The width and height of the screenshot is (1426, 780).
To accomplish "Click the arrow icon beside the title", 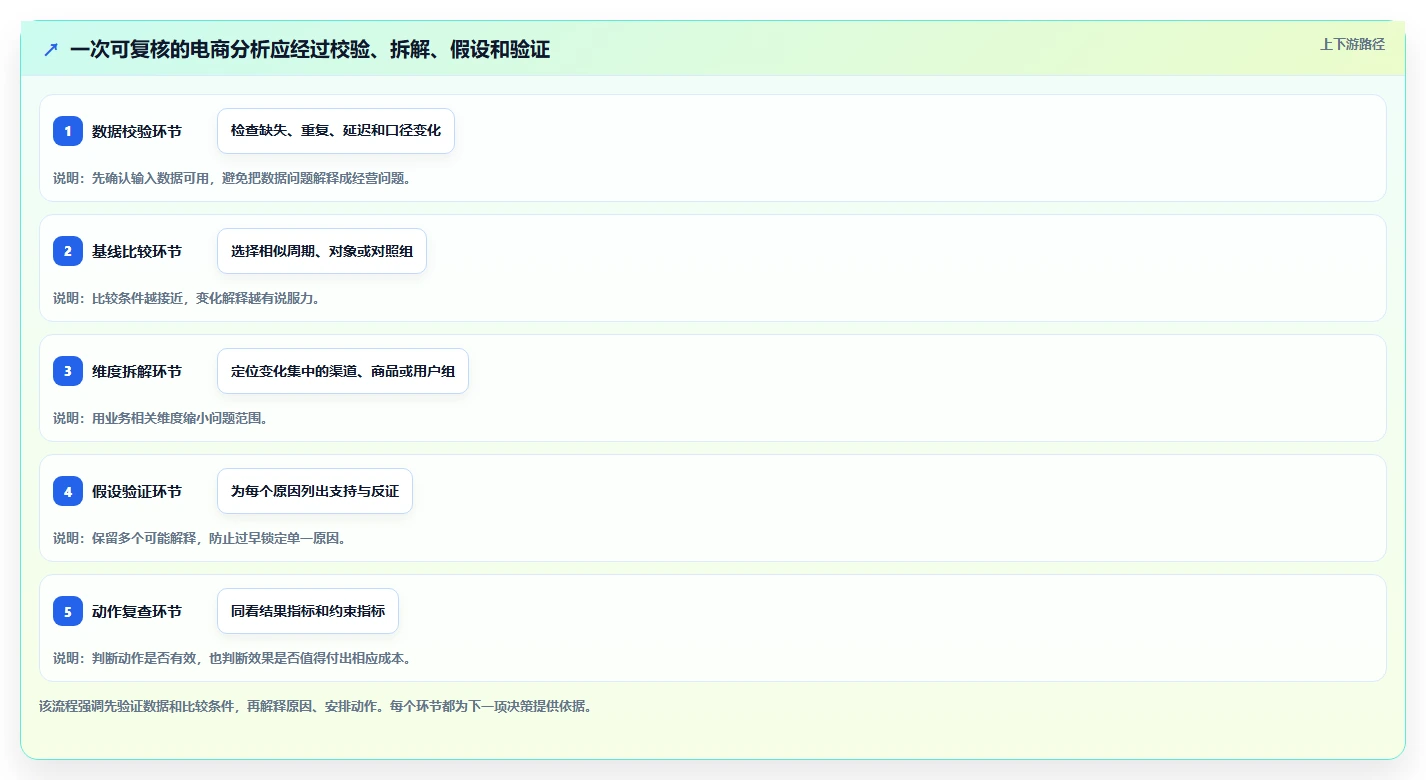I will pos(51,49).
